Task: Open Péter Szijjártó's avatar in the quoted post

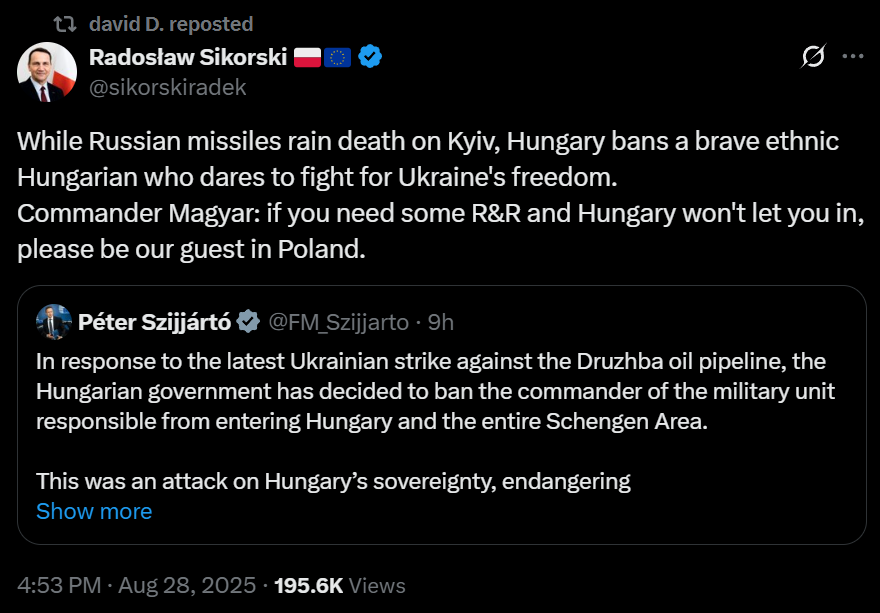Action: click(x=54, y=322)
